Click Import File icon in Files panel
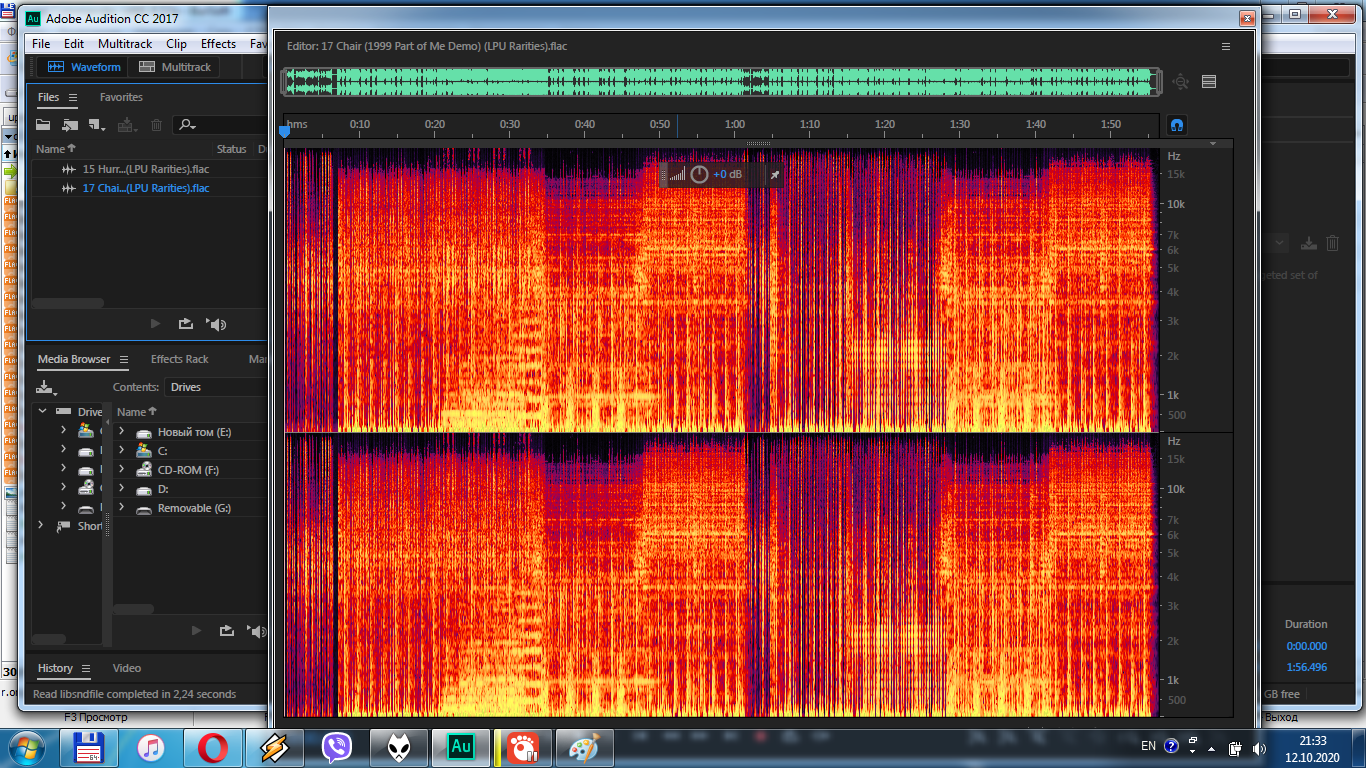 click(69, 125)
